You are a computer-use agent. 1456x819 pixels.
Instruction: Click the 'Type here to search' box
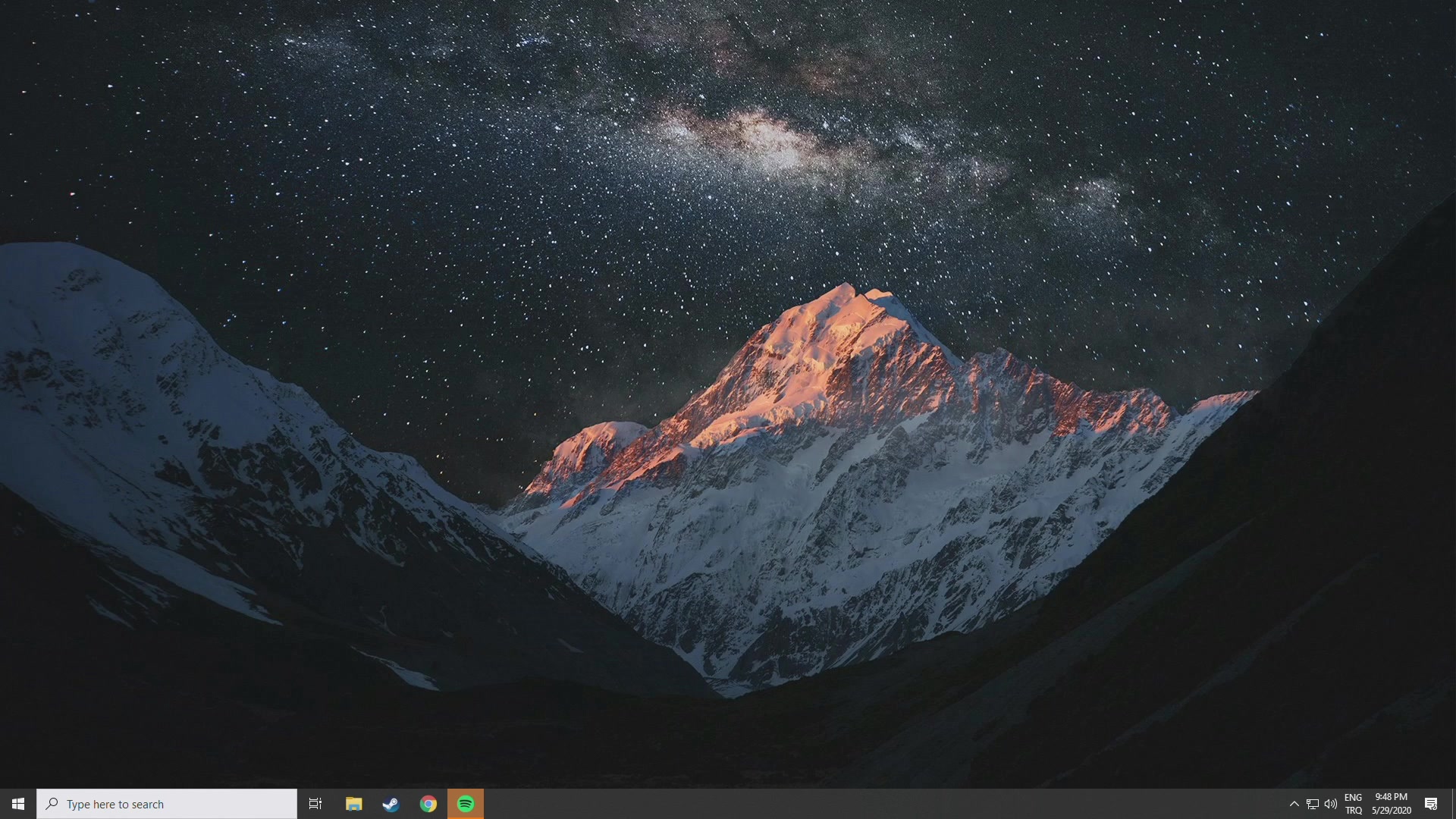click(x=167, y=804)
